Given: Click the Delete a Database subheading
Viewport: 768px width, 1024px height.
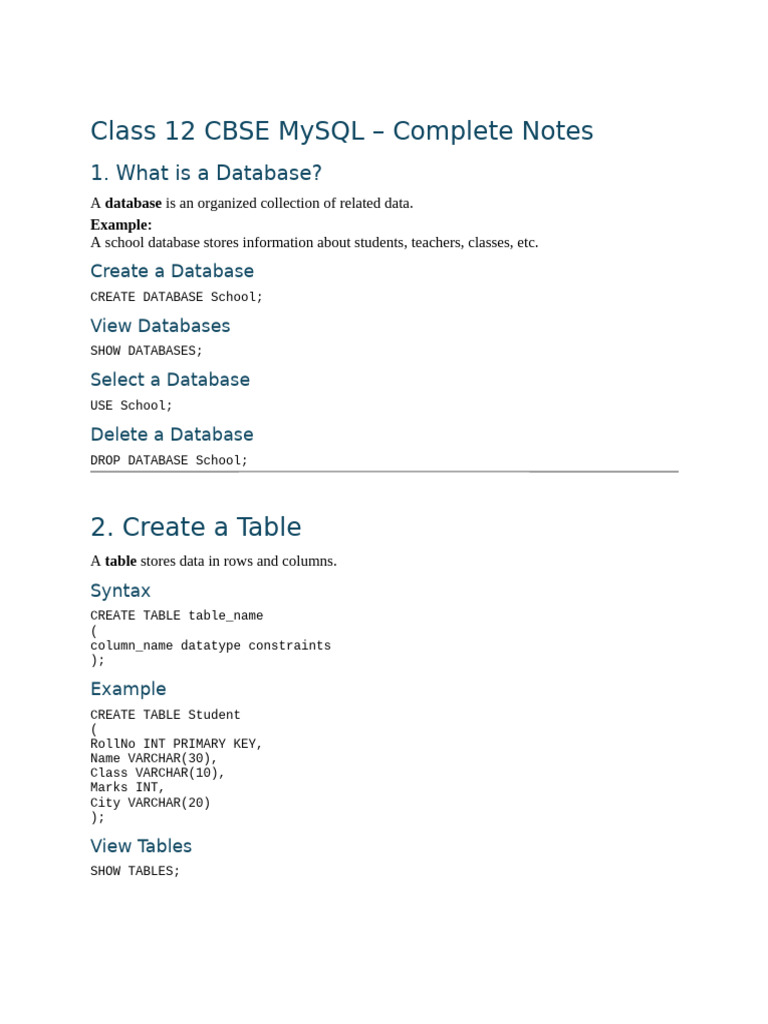Looking at the screenshot, I should click(x=172, y=435).
